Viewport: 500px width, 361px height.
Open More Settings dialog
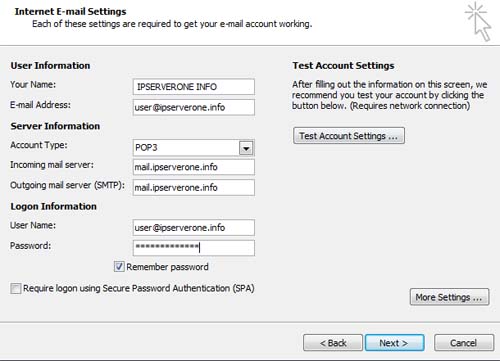pos(450,297)
